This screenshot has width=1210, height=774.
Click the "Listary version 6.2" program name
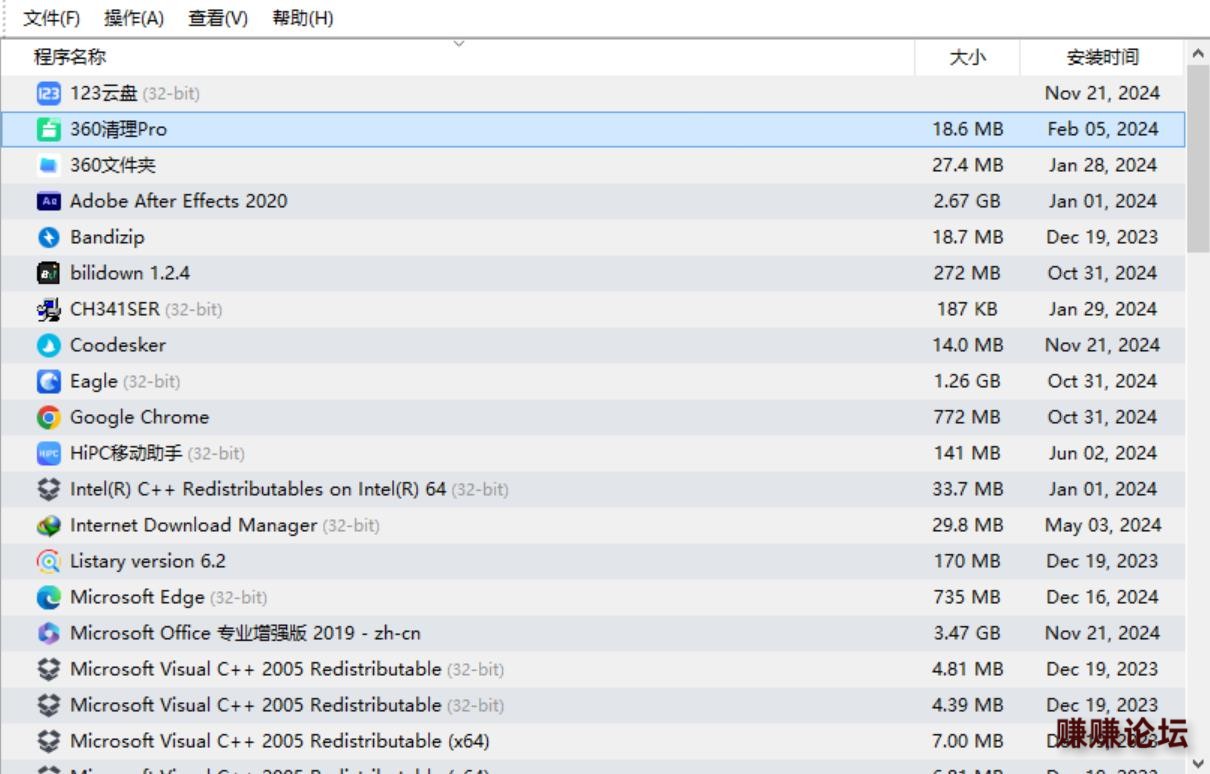tap(148, 561)
